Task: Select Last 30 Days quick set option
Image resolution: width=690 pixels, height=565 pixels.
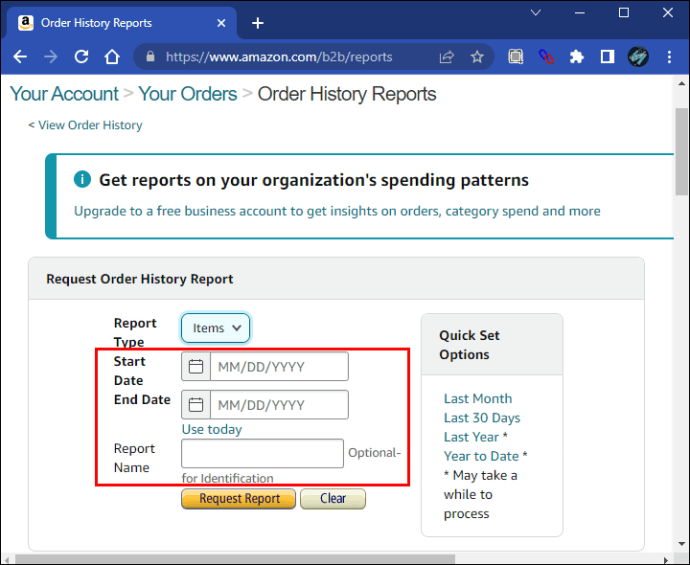Action: coord(482,418)
